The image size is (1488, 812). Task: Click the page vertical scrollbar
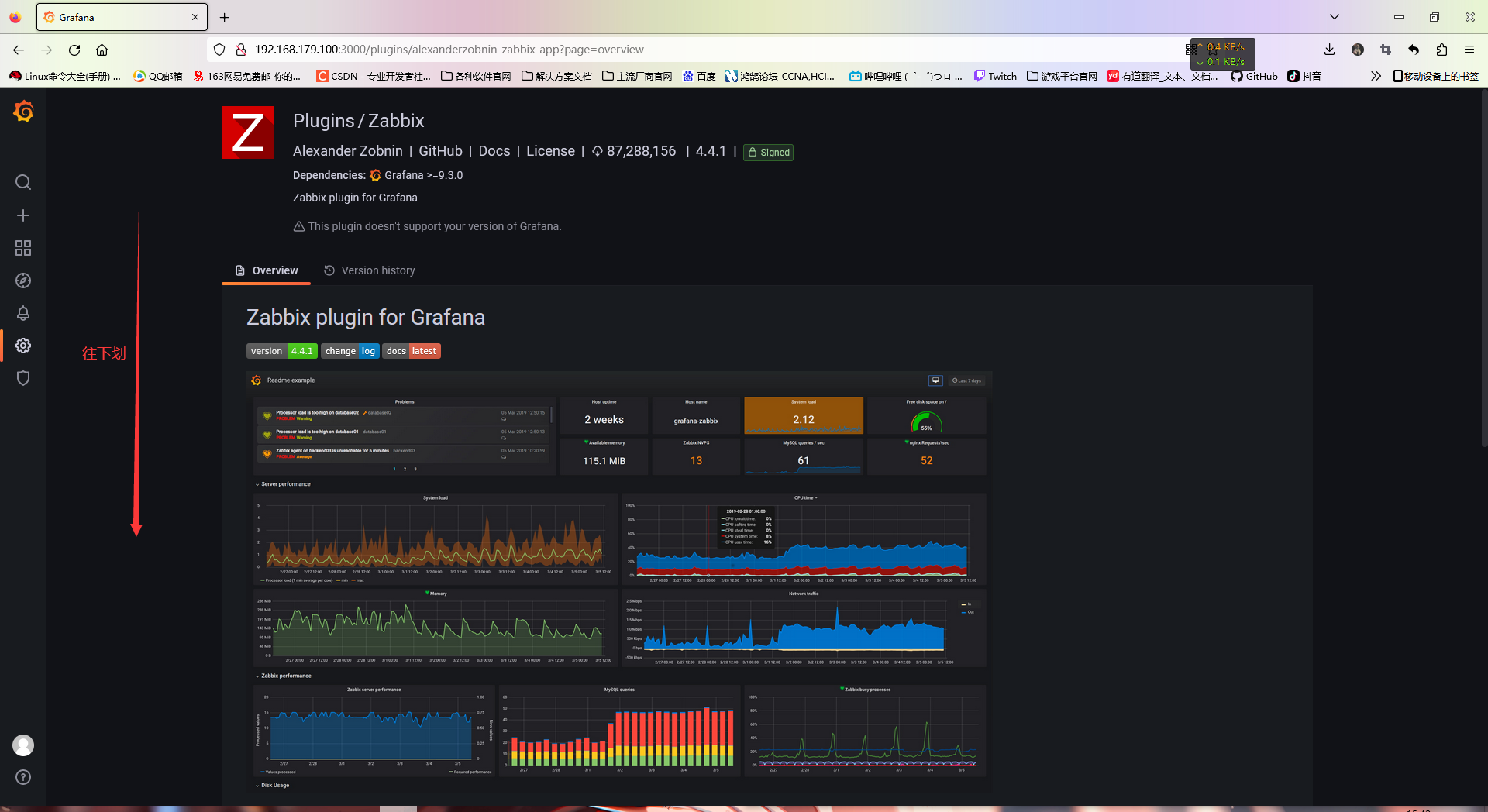[1483, 267]
